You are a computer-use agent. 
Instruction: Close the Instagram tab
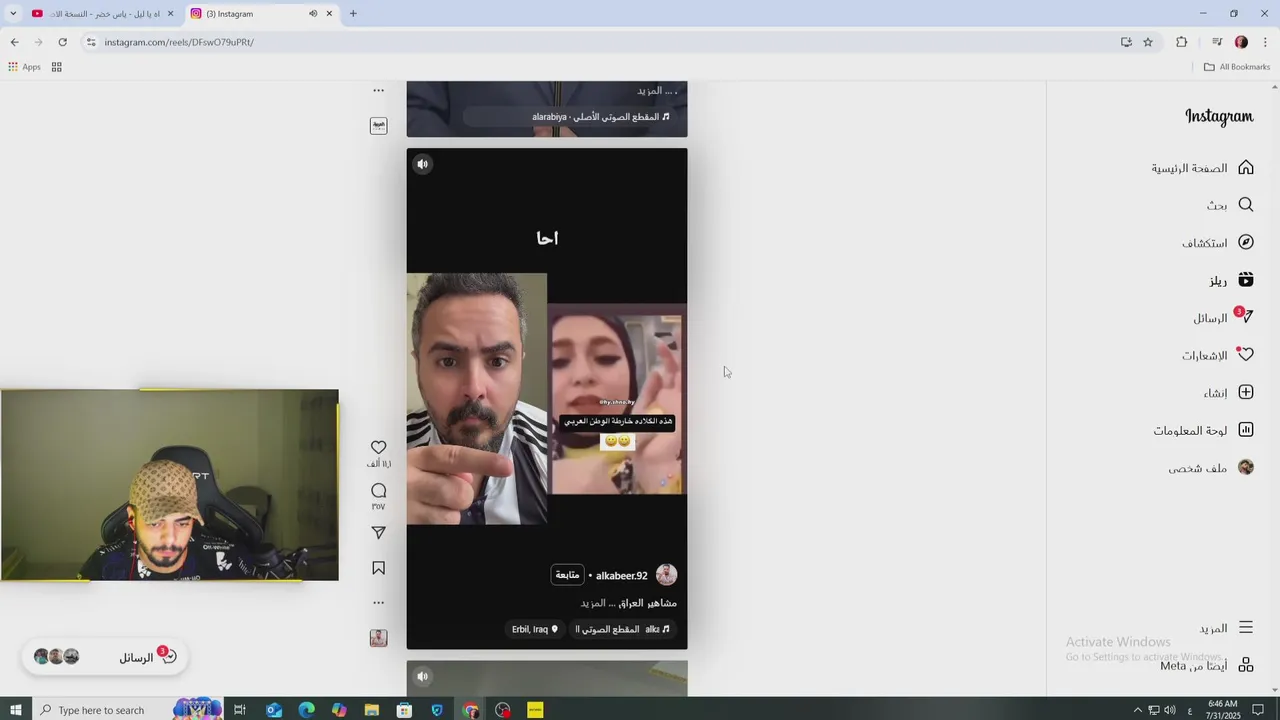tap(329, 13)
